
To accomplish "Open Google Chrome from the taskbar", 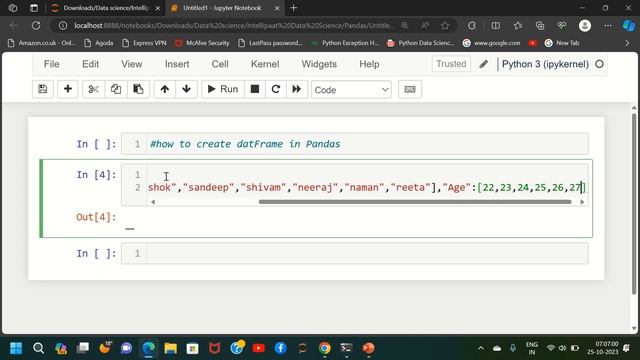I will 324,348.
